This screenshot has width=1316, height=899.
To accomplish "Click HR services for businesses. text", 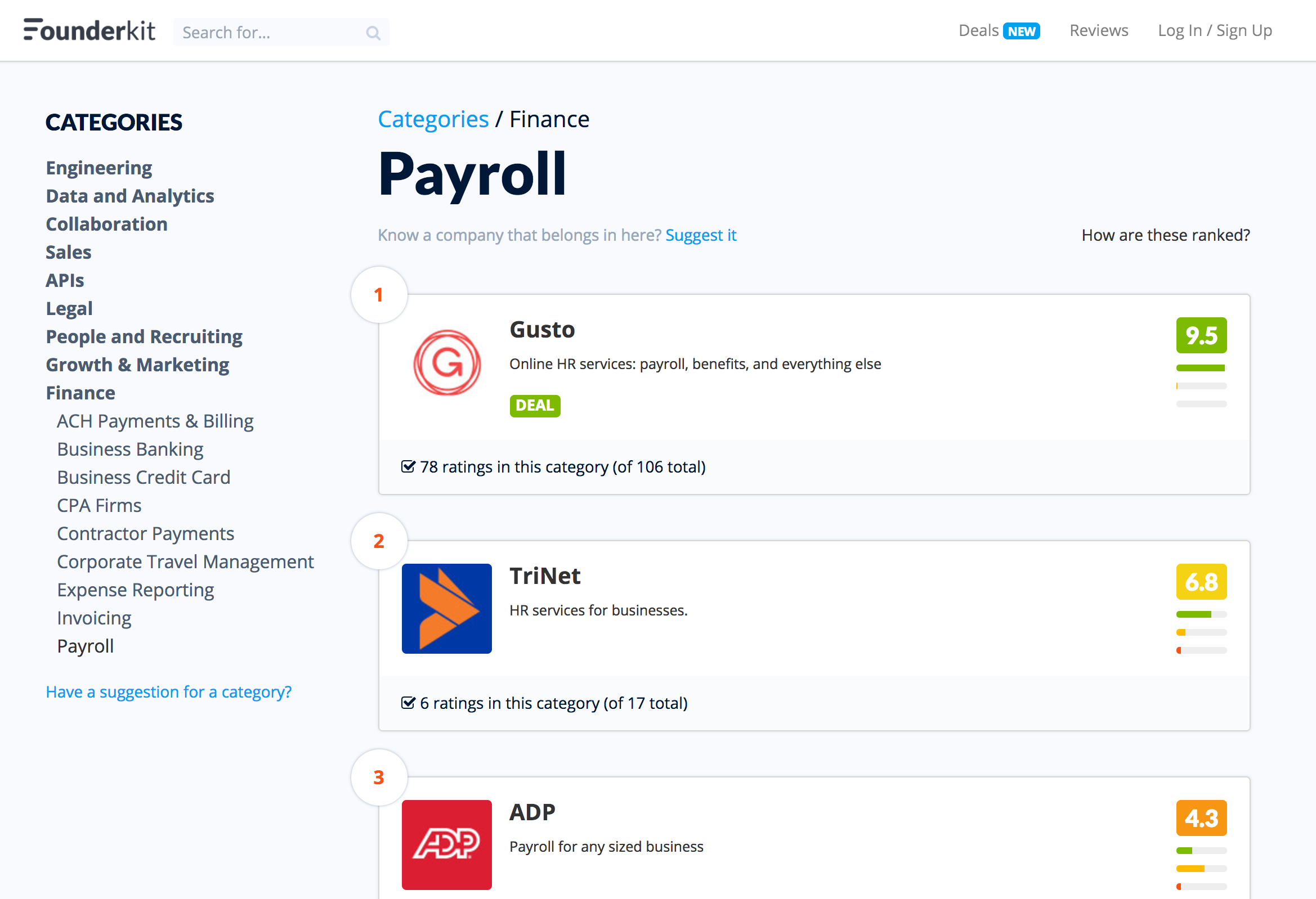I will pos(598,610).
